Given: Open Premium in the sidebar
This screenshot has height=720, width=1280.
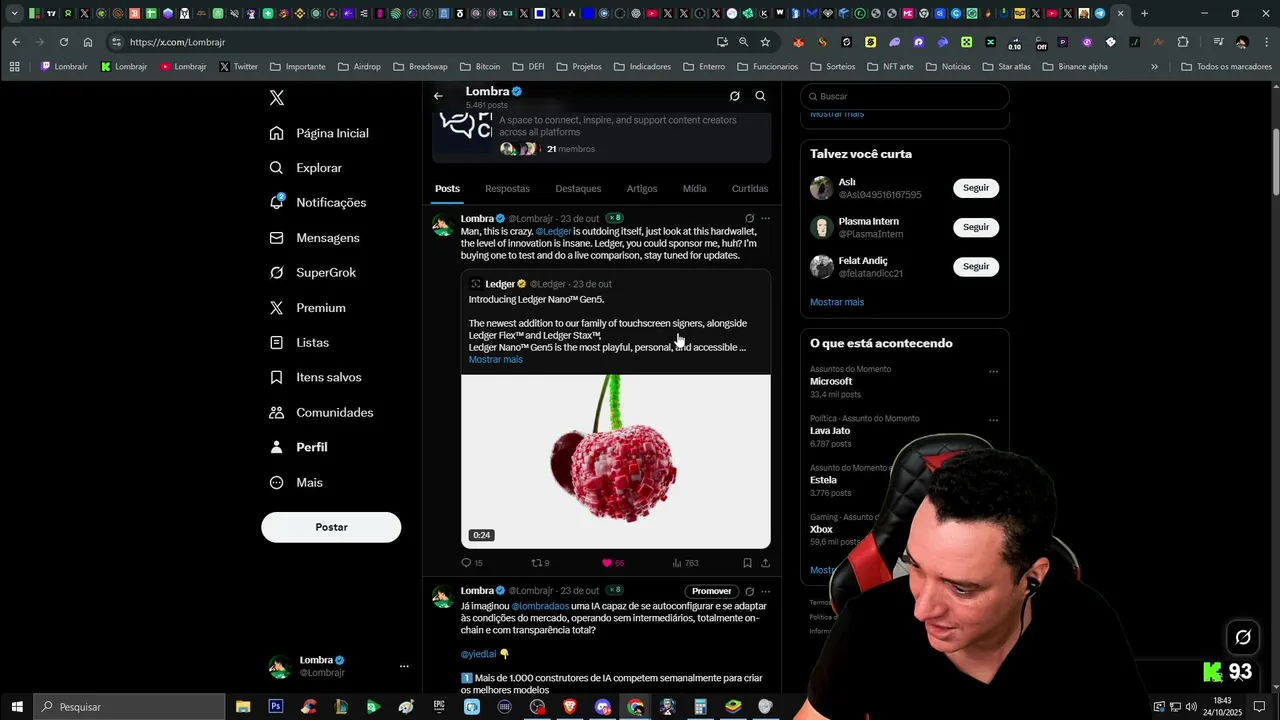Looking at the screenshot, I should click(x=308, y=308).
